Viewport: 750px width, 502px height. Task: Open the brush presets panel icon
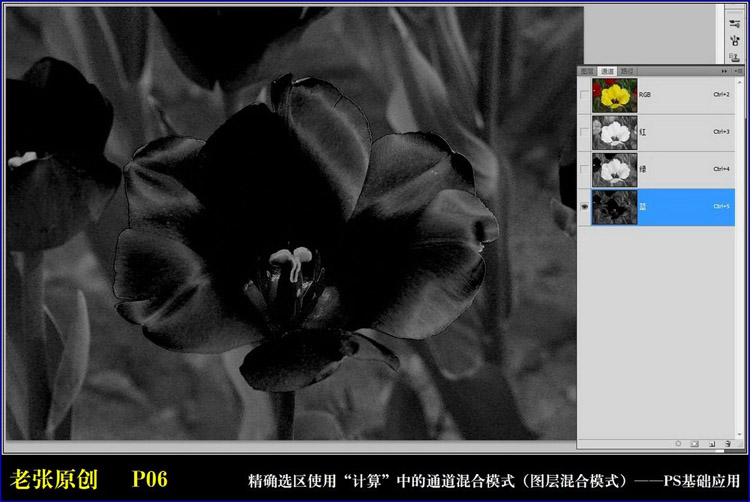[734, 23]
